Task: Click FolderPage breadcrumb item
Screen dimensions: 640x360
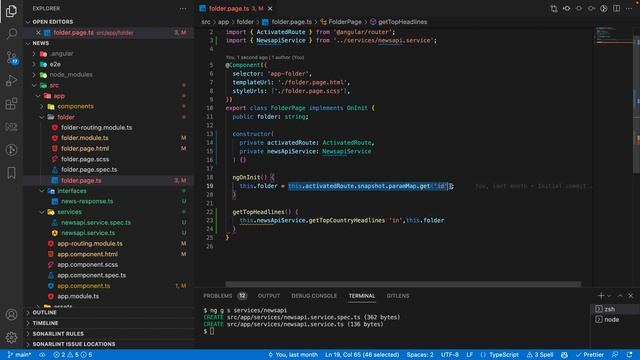Action: coord(341,22)
